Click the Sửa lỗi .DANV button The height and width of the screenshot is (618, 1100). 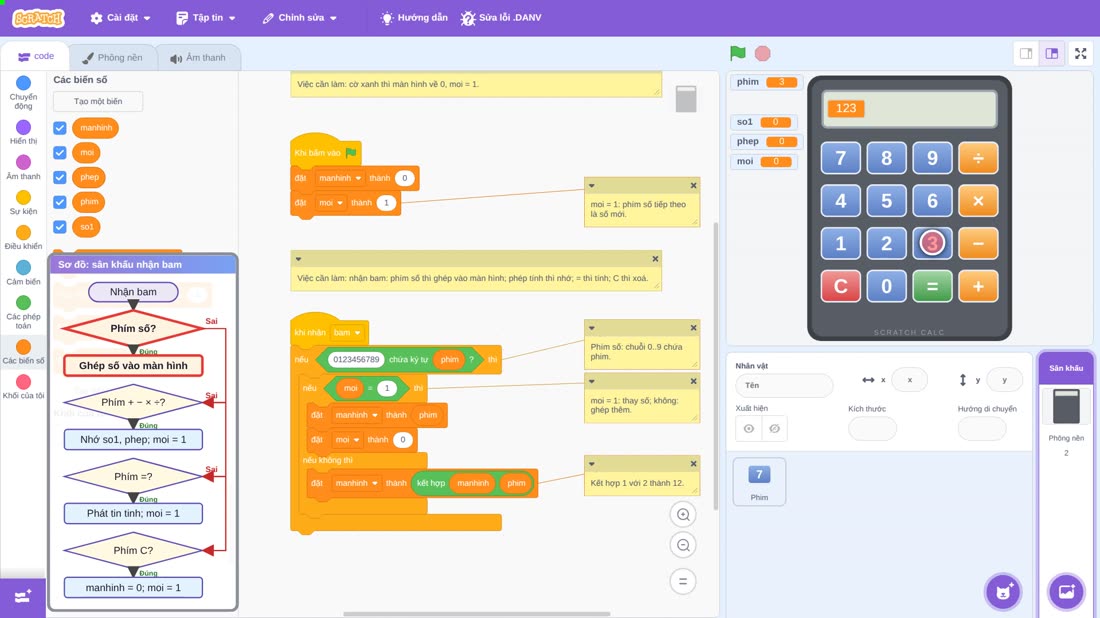tap(501, 18)
